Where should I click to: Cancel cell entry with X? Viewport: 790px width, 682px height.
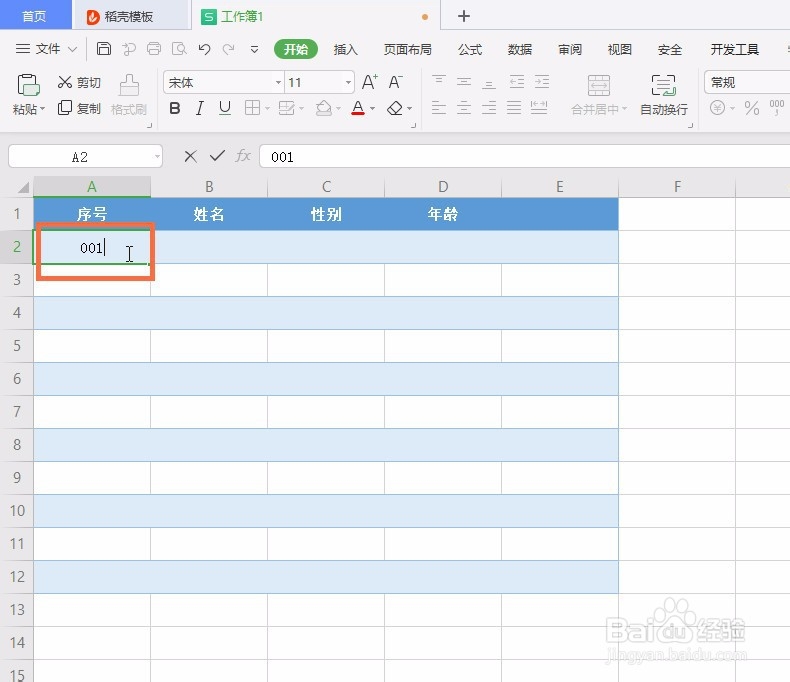point(190,156)
